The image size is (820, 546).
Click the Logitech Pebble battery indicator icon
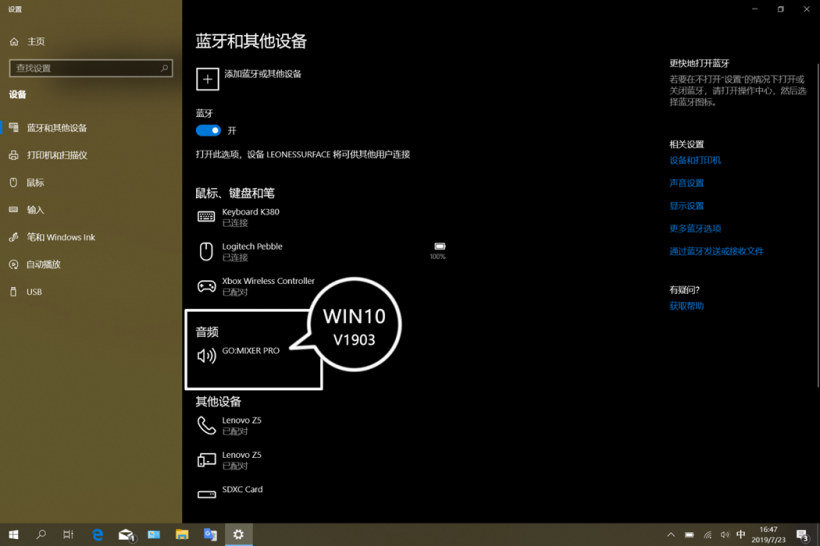coord(440,246)
